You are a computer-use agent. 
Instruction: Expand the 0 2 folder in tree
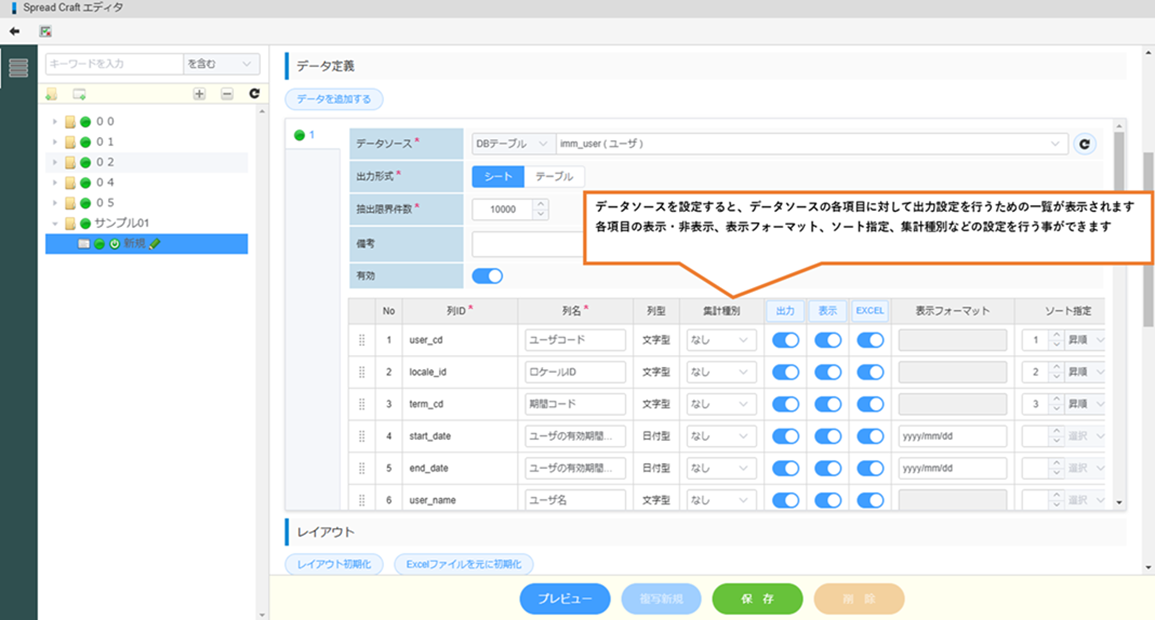click(56, 162)
